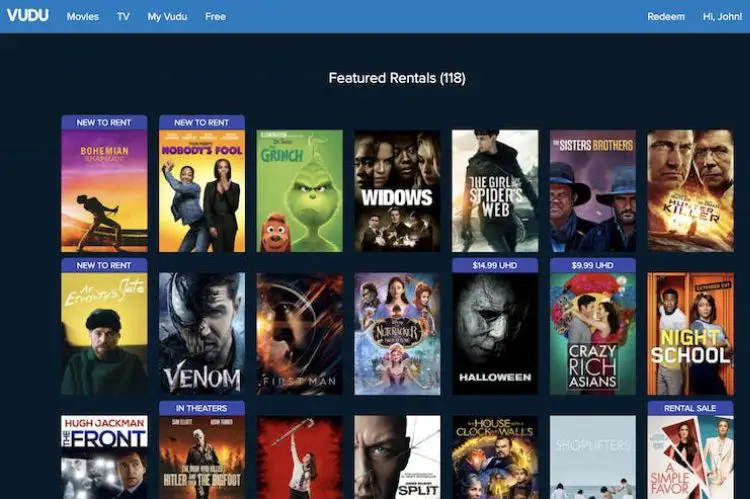Open the red poster with raised axe
The image size is (750, 499).
pyautogui.click(x=299, y=457)
